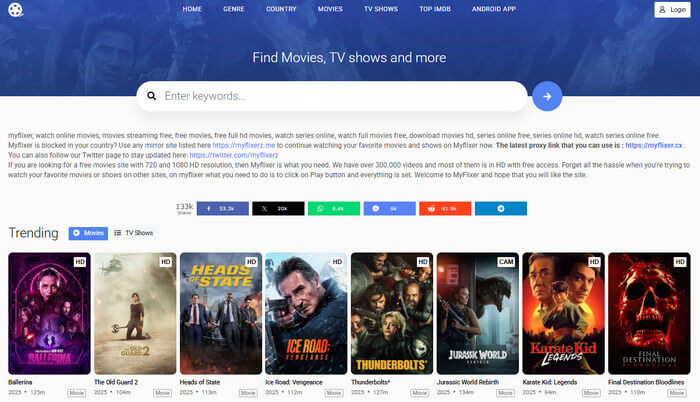
Task: Click the Heads of State title text
Action: 200,382
